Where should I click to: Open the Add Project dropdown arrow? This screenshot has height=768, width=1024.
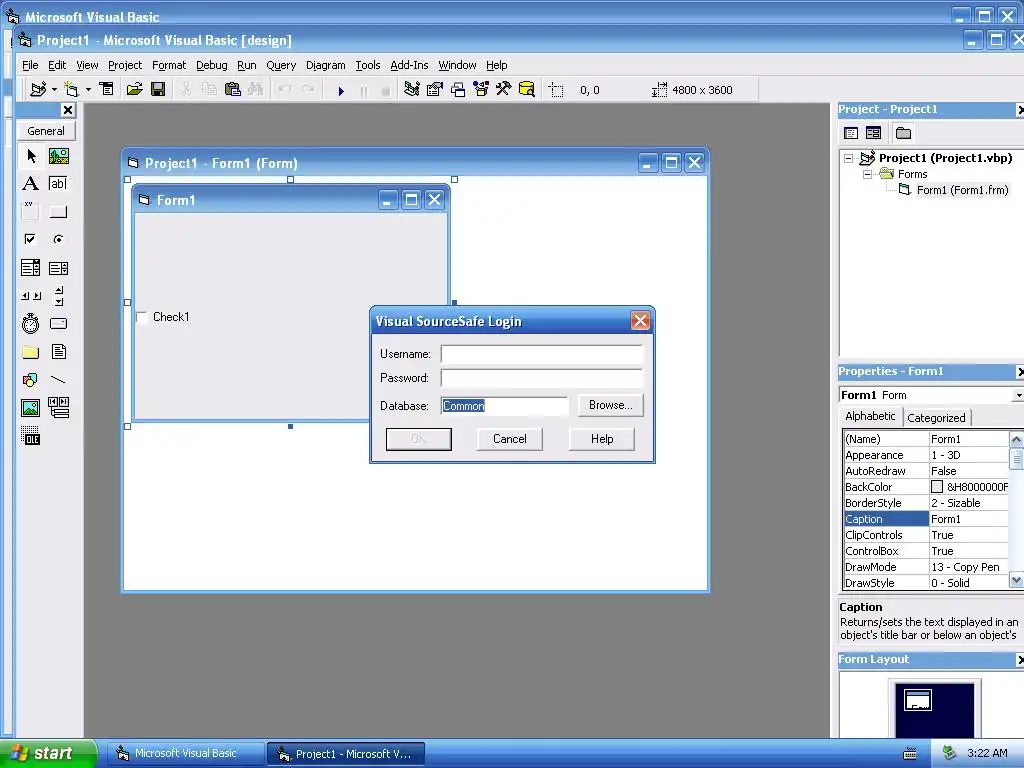point(54,89)
